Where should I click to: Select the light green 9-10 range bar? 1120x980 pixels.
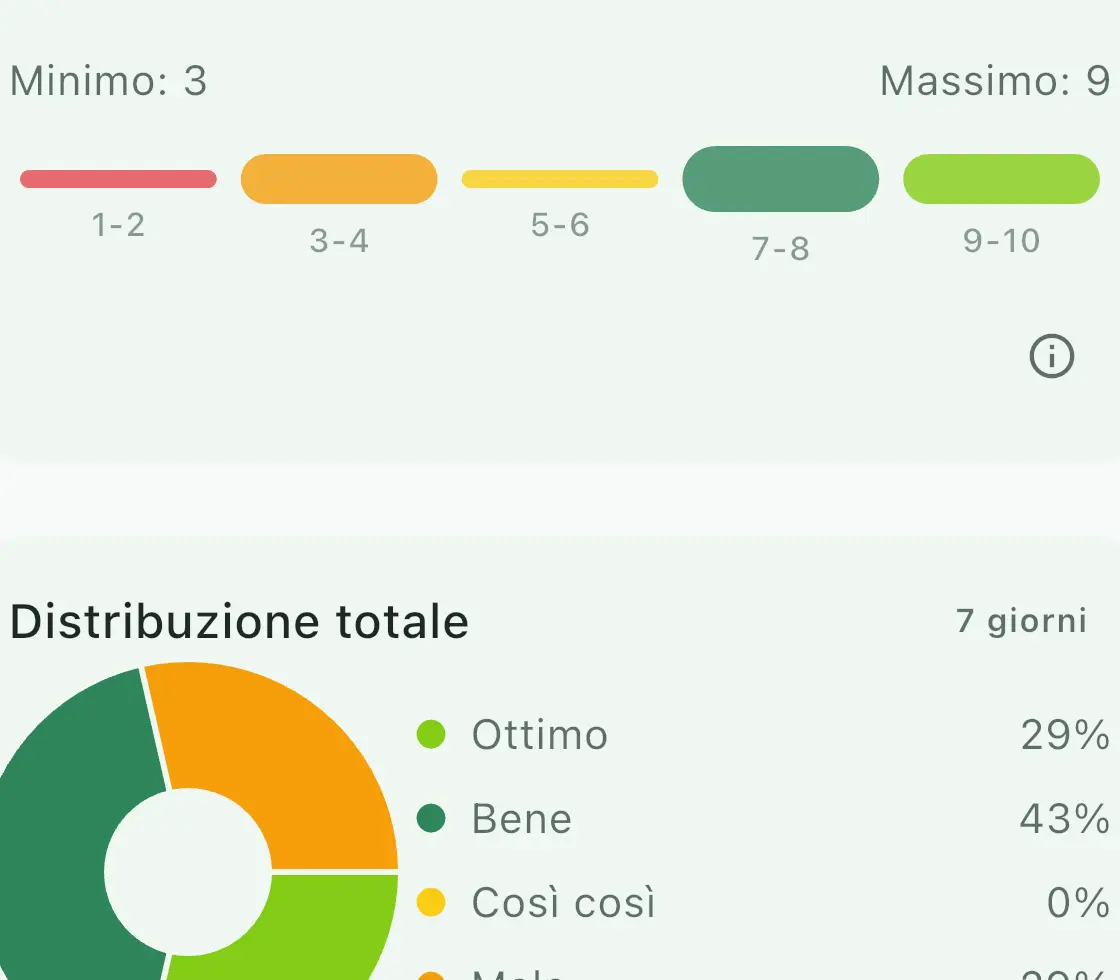(1001, 179)
